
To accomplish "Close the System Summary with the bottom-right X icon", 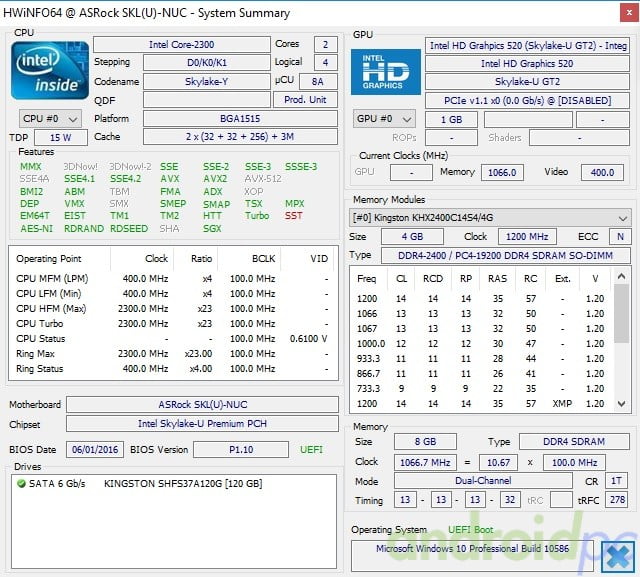I will tap(618, 557).
